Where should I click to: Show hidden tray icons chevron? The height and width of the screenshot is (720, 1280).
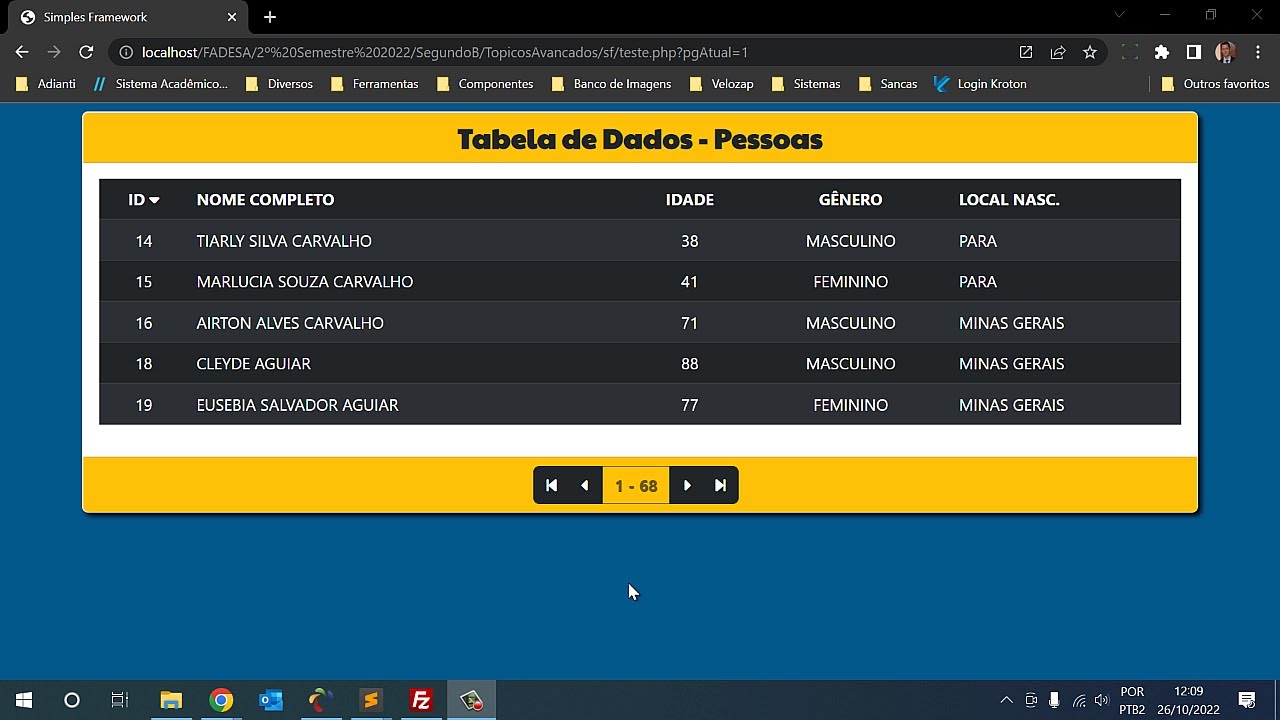point(1006,700)
